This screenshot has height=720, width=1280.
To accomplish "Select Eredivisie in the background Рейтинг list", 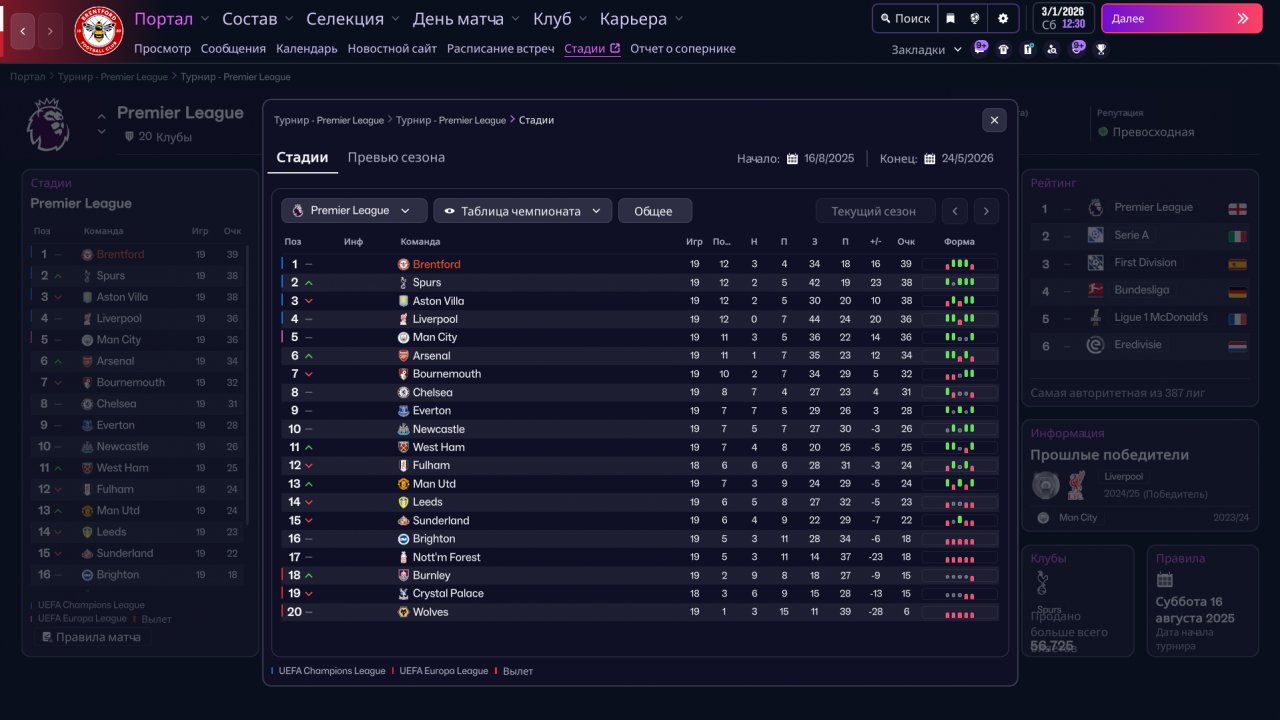I will click(1139, 345).
